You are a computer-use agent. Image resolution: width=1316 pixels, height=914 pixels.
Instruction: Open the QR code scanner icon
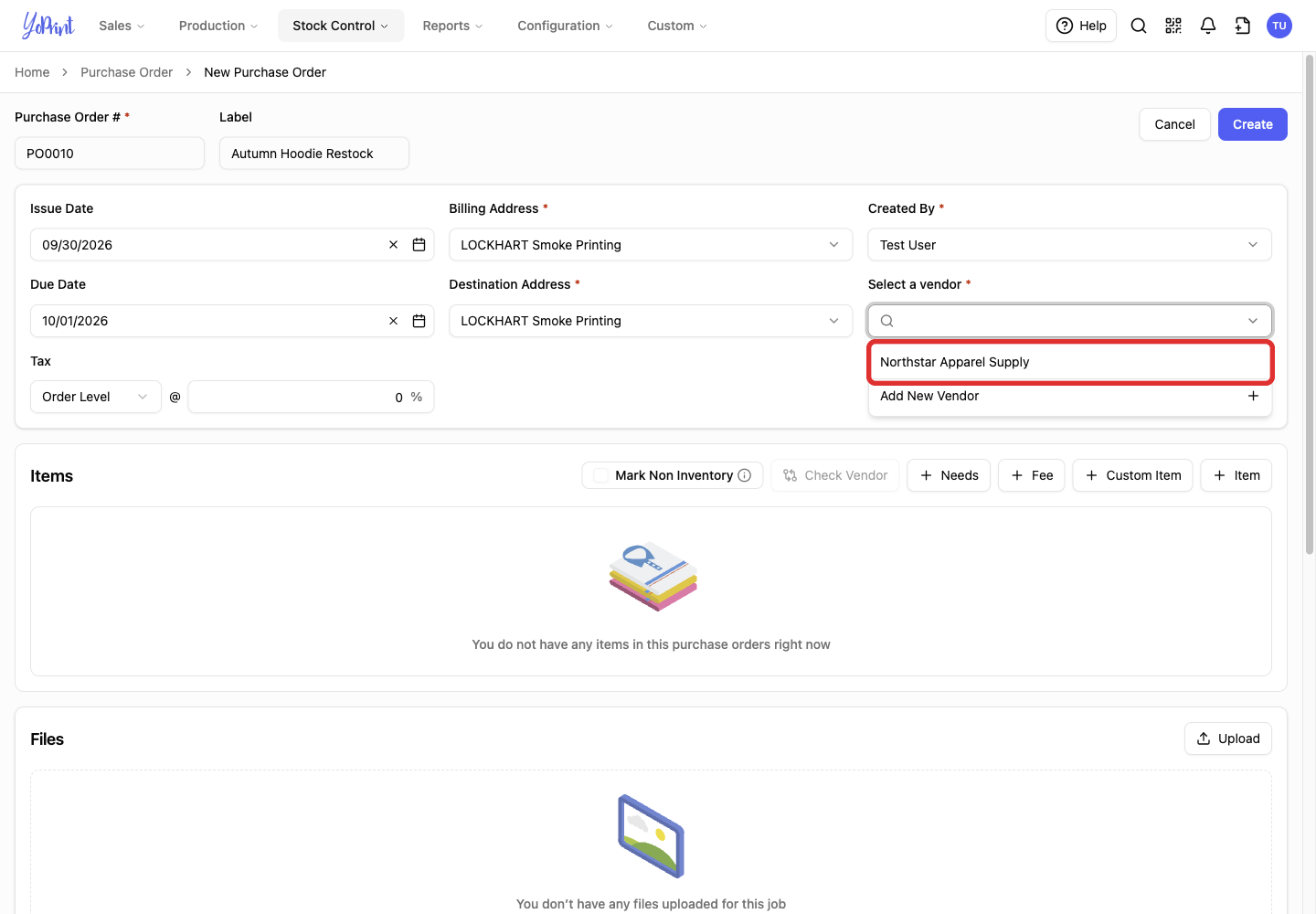pos(1173,26)
